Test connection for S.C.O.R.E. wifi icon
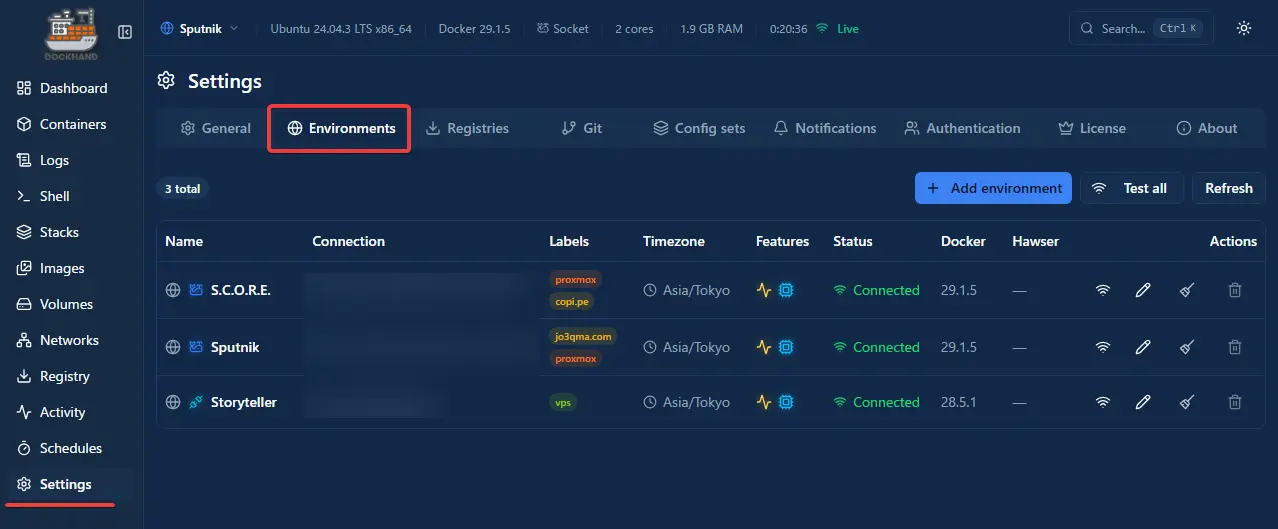 (x=1102, y=290)
